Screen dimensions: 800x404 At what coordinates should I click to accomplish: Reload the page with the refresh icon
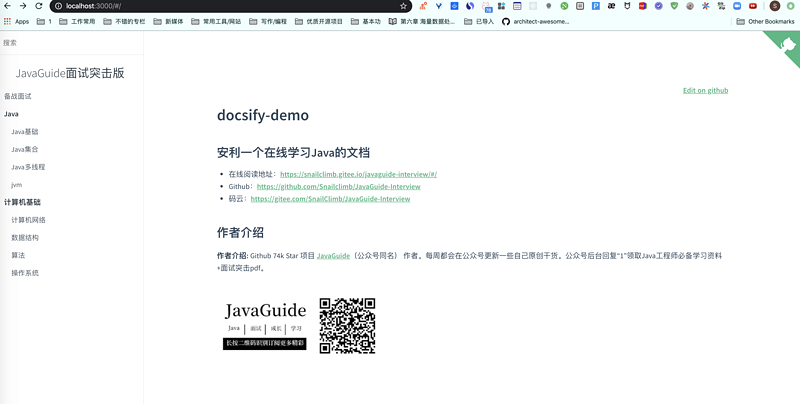point(39,6)
